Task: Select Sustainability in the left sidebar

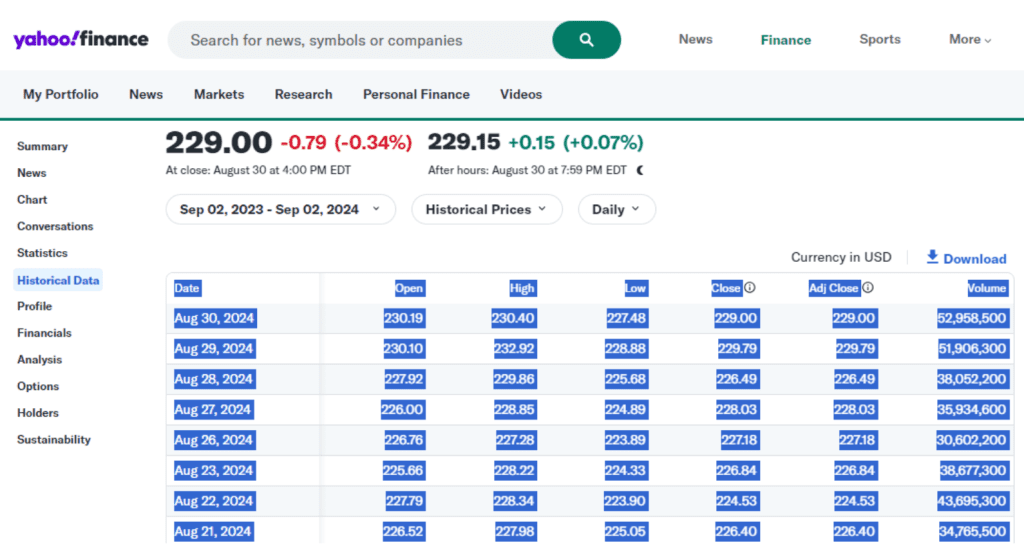Action: [54, 440]
